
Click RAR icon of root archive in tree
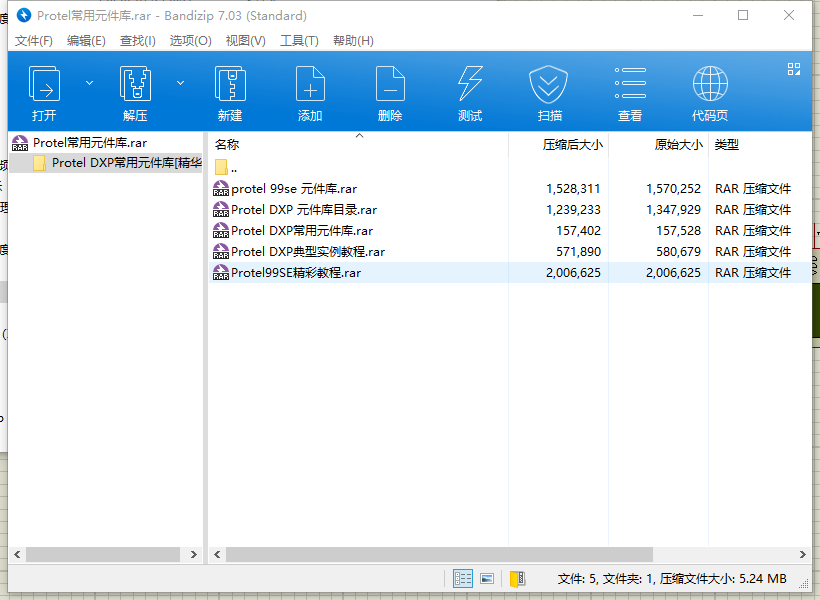(x=20, y=143)
